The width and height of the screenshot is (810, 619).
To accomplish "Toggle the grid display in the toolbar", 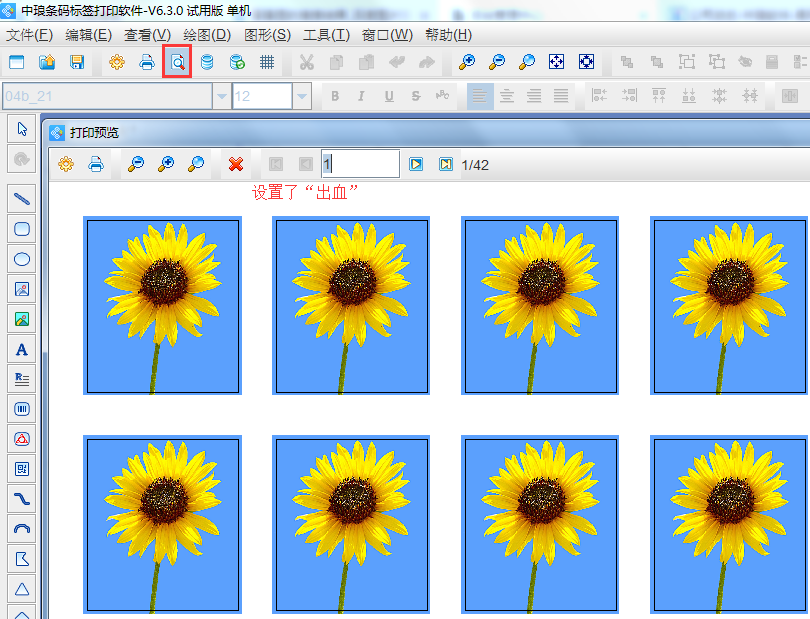I will (x=267, y=62).
